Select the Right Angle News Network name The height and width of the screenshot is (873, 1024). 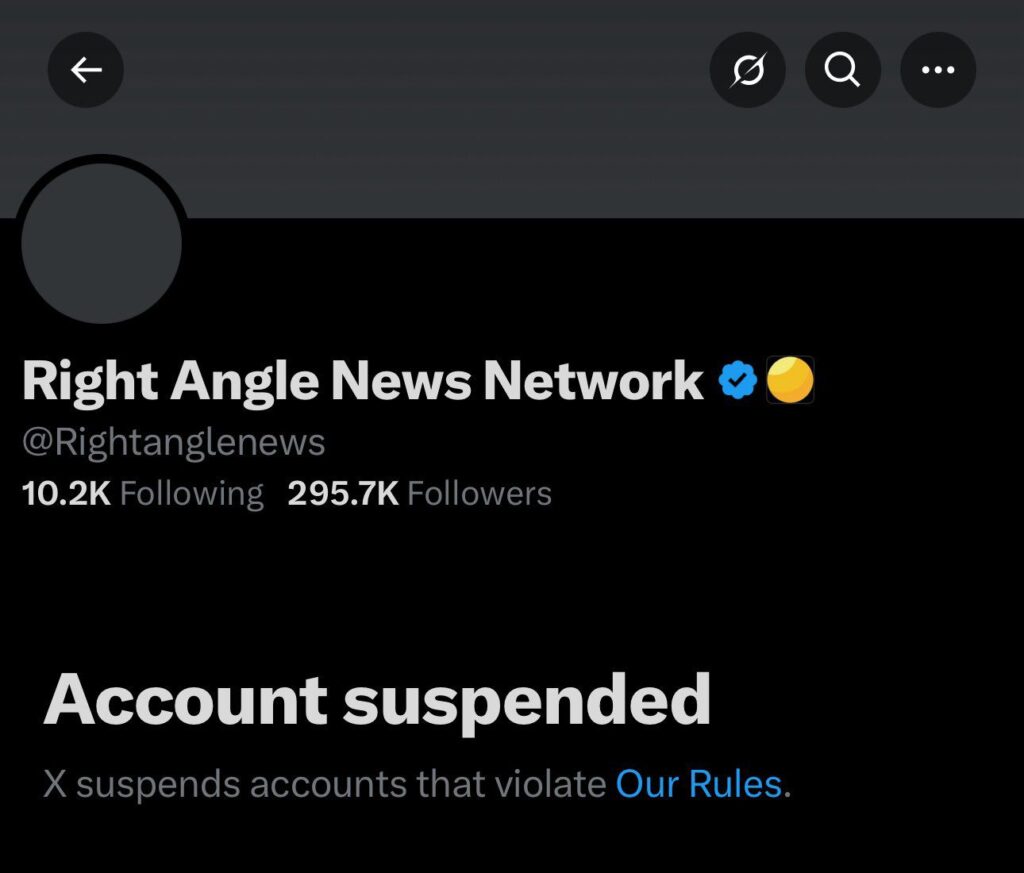[362, 380]
